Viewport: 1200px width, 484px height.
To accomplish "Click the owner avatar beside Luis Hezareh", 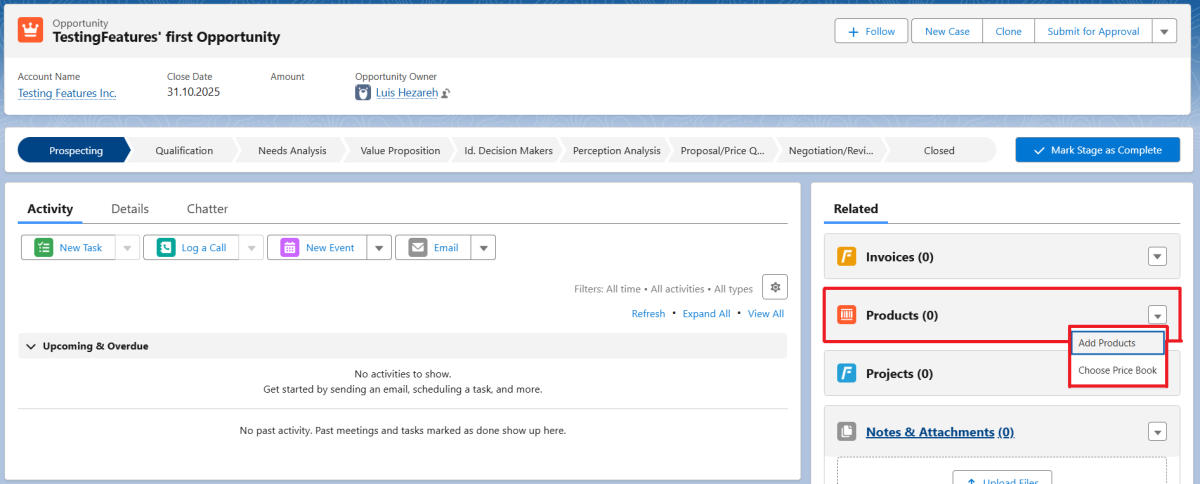I will (363, 93).
